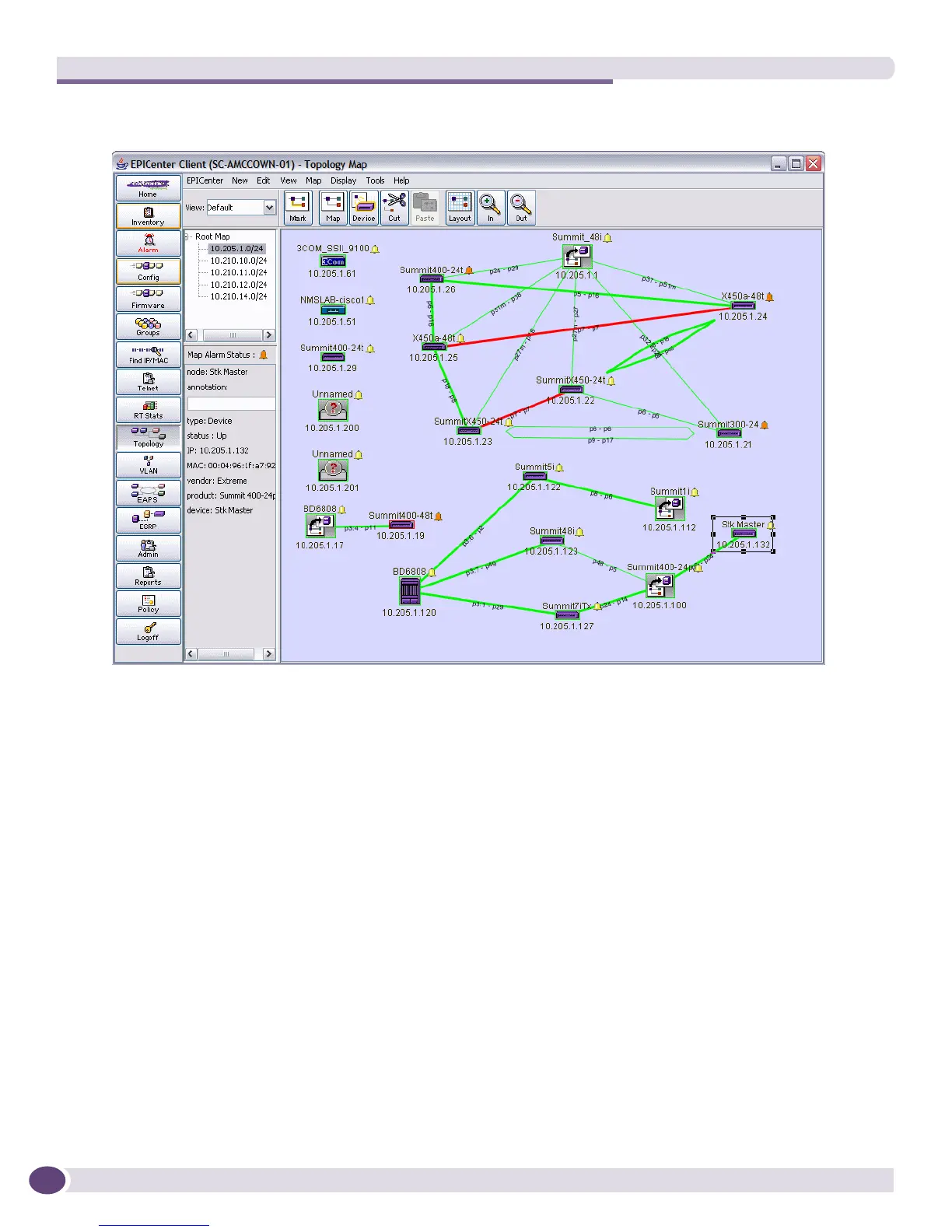Click the Device toolbar button
The width and height of the screenshot is (952, 1232).
click(x=363, y=208)
